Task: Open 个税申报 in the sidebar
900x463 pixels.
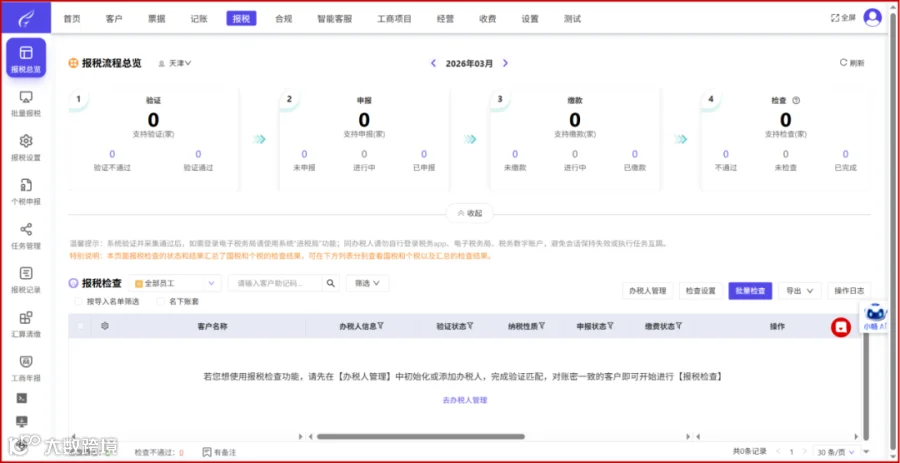Action: (x=26, y=192)
